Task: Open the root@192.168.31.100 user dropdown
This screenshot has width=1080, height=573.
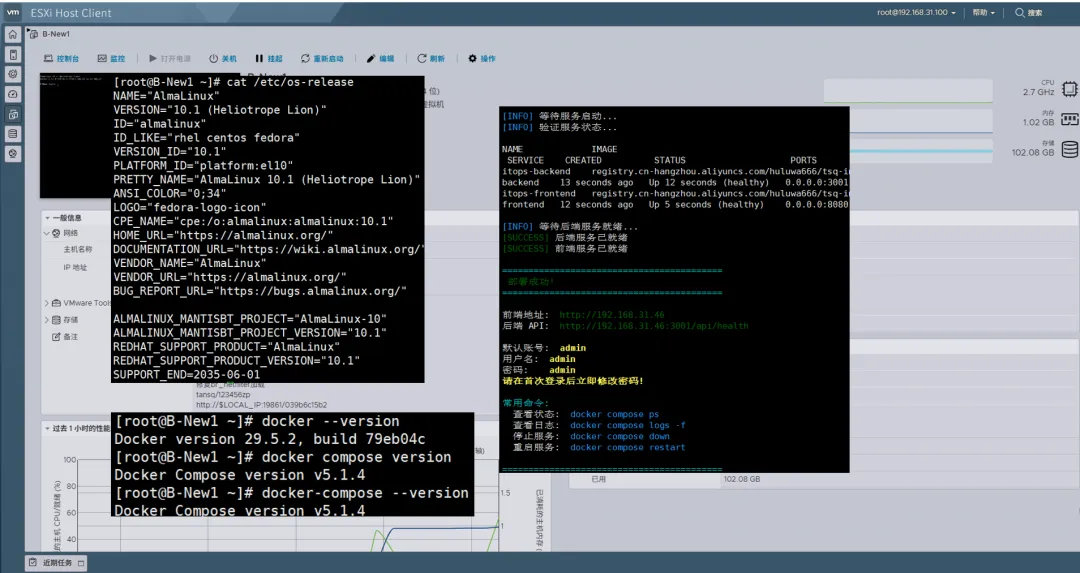Action: click(x=916, y=12)
